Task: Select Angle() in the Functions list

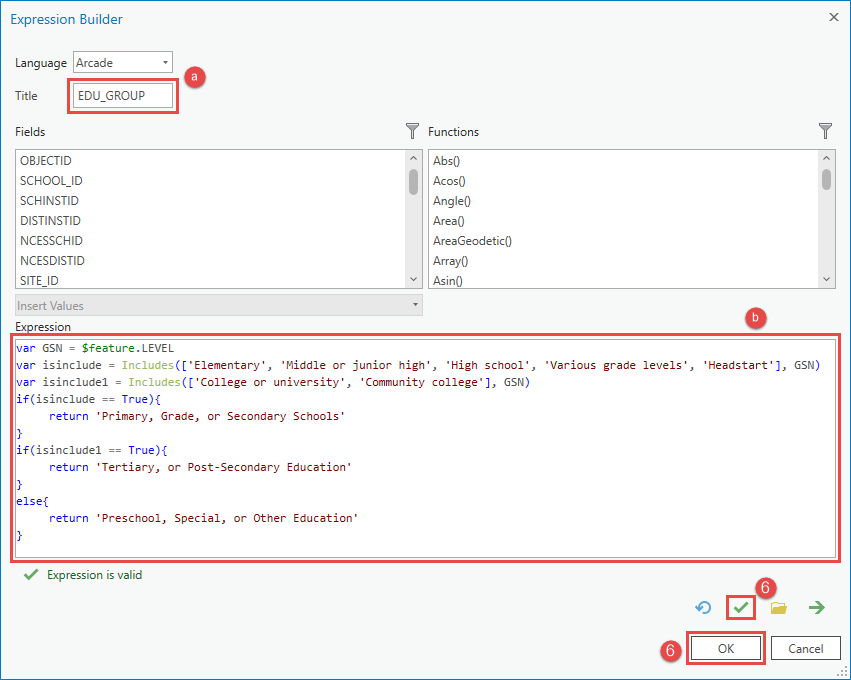Action: coord(452,201)
